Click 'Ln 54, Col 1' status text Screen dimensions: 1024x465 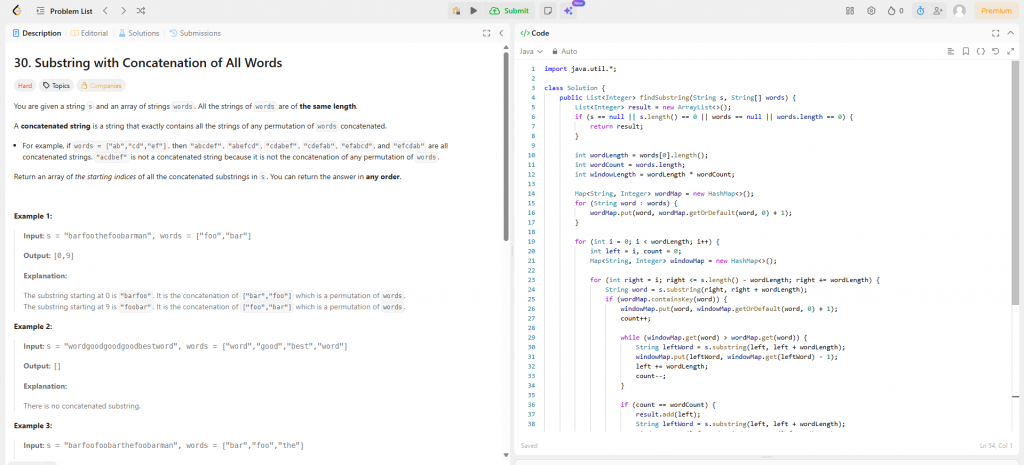pyautogui.click(x=996, y=446)
